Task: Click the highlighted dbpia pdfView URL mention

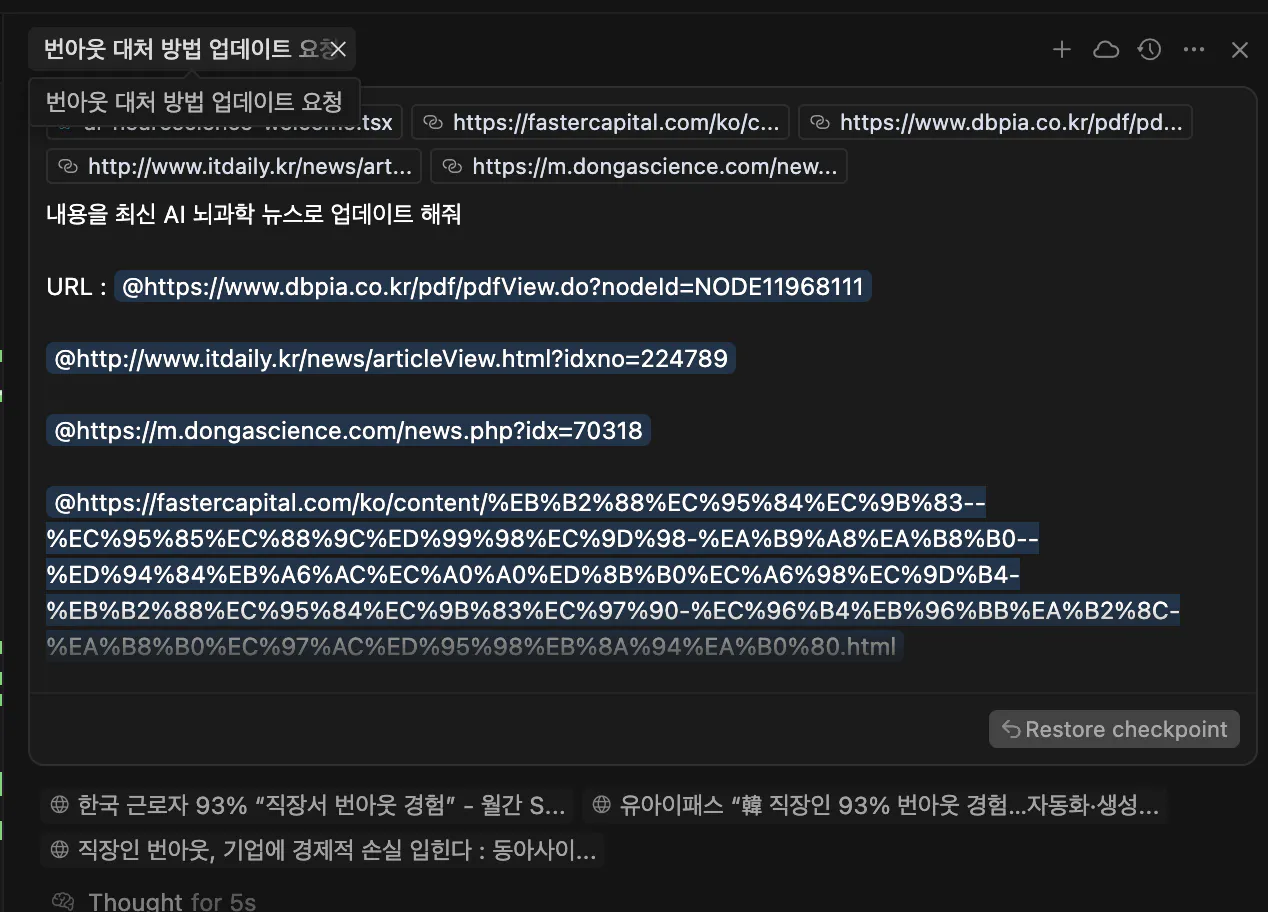Action: 494,286
